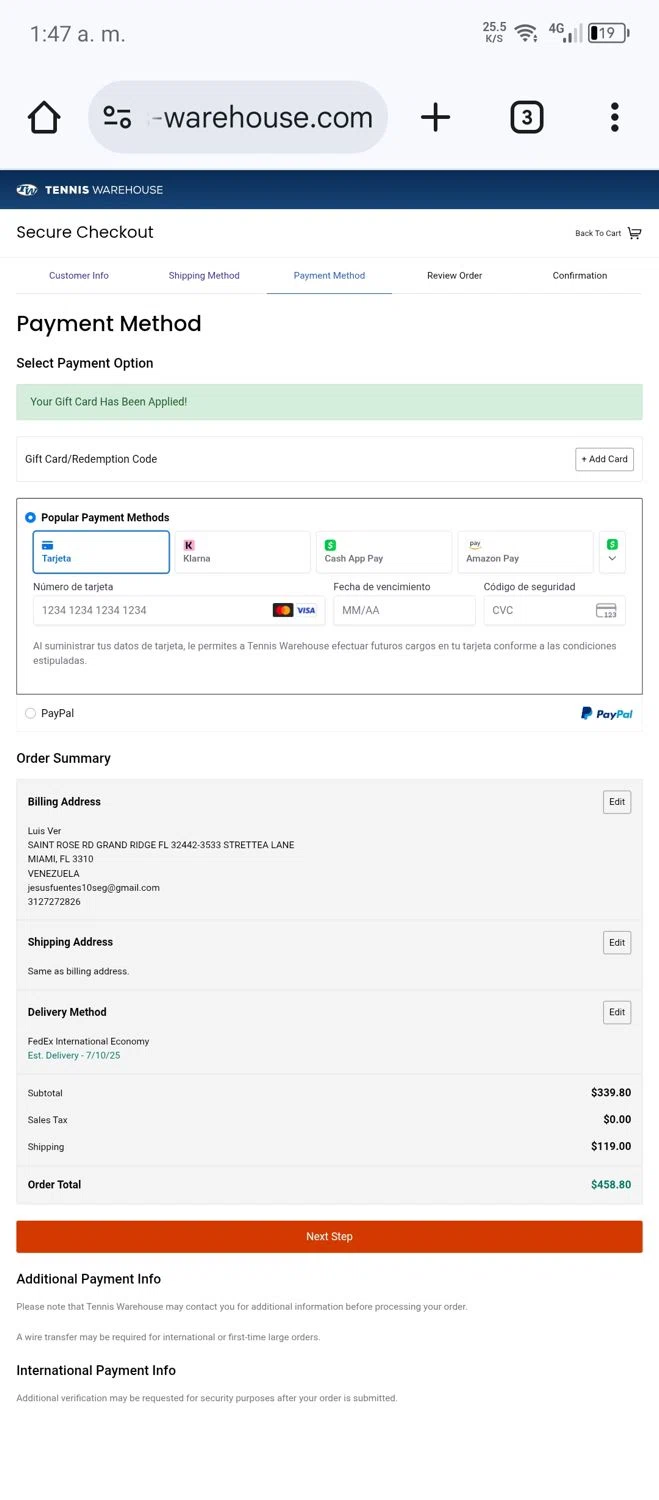Viewport: 659px width, 1500px height.
Task: Tap the Wi-Fi status icon
Action: [x=525, y=33]
